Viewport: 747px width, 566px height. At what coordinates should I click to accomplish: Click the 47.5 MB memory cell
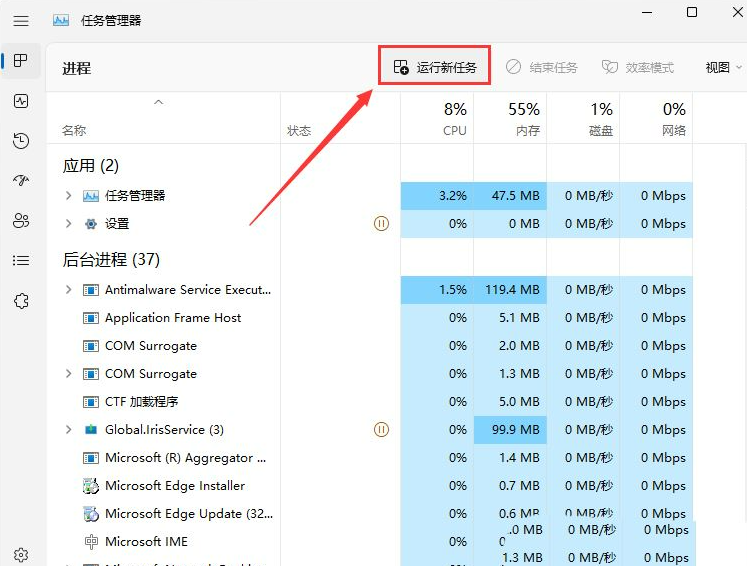[510, 195]
